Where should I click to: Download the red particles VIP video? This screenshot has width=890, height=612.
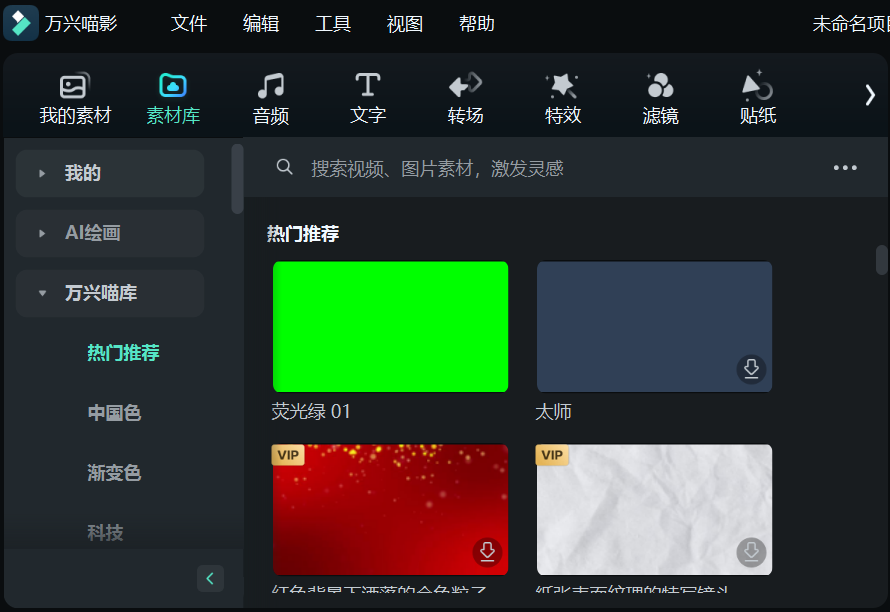(487, 551)
